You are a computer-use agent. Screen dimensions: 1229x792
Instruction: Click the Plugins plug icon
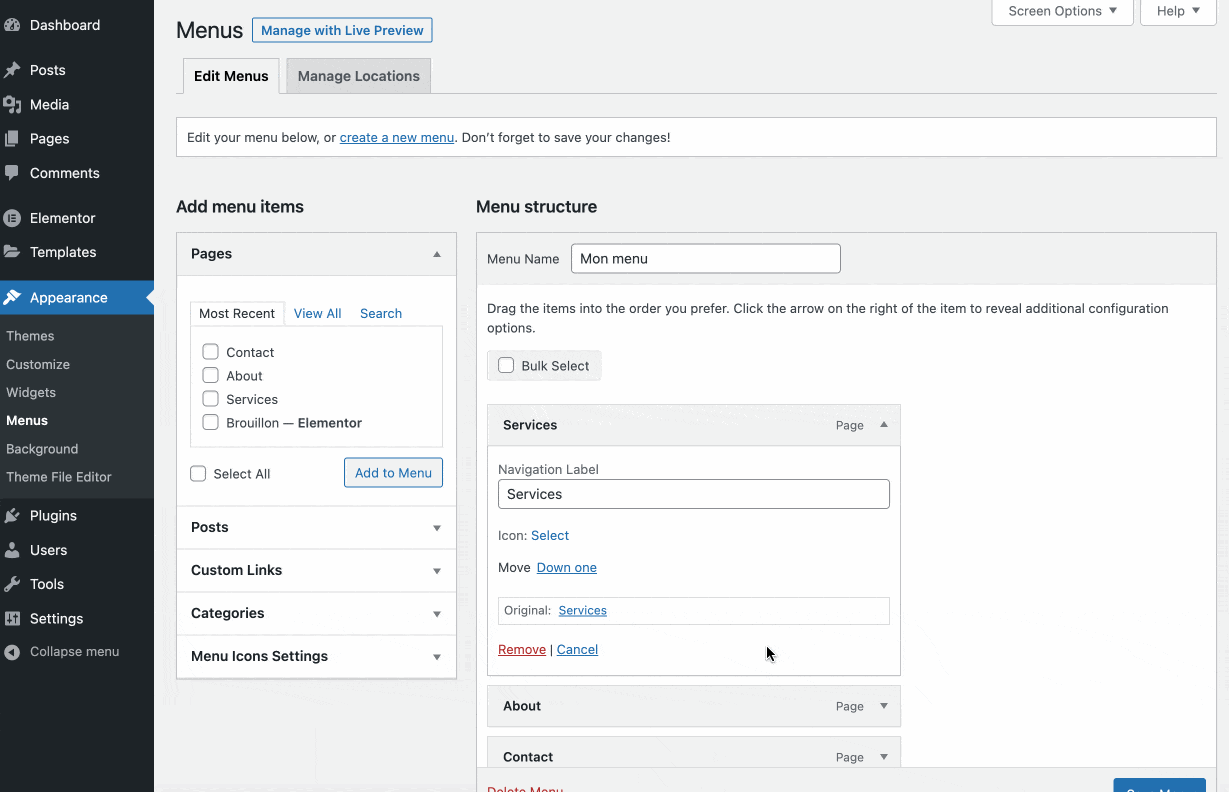tap(12, 516)
